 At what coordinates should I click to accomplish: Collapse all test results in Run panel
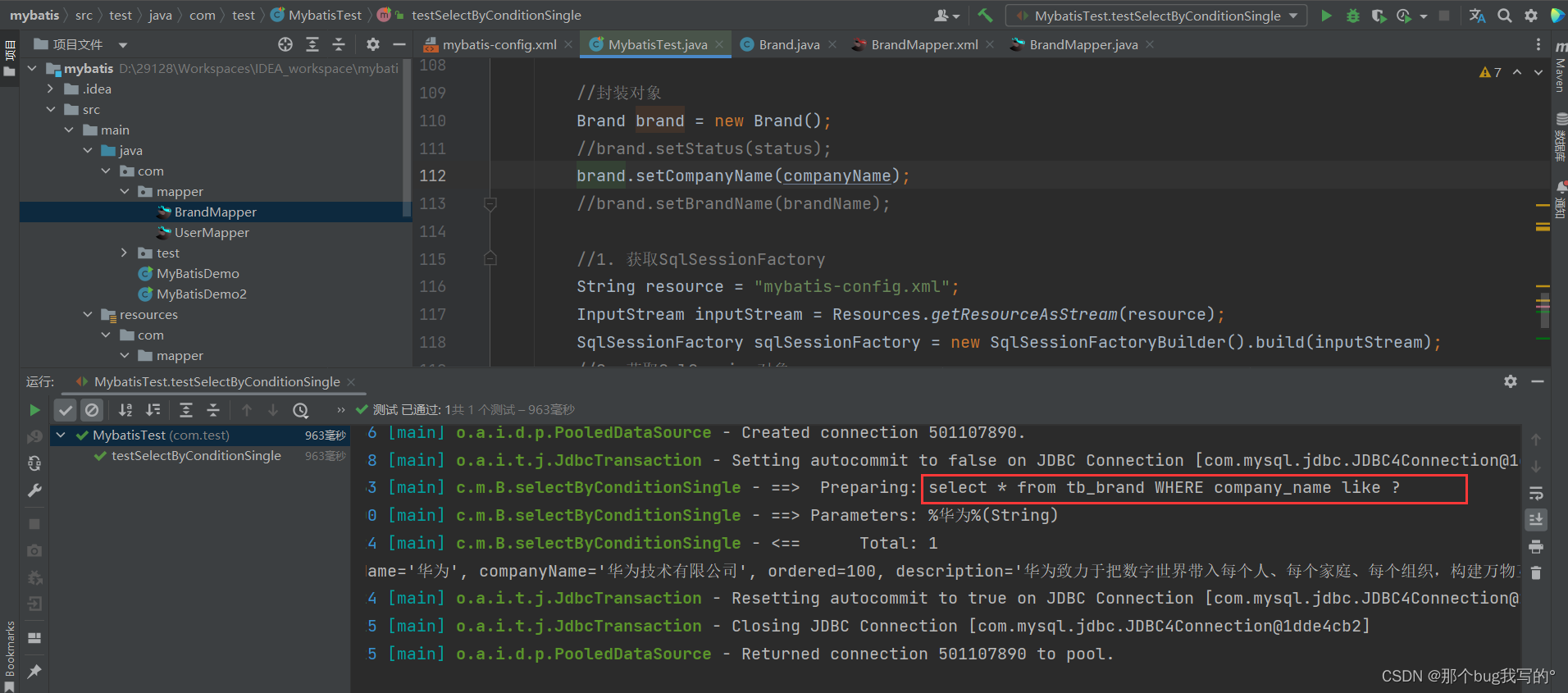point(213,409)
